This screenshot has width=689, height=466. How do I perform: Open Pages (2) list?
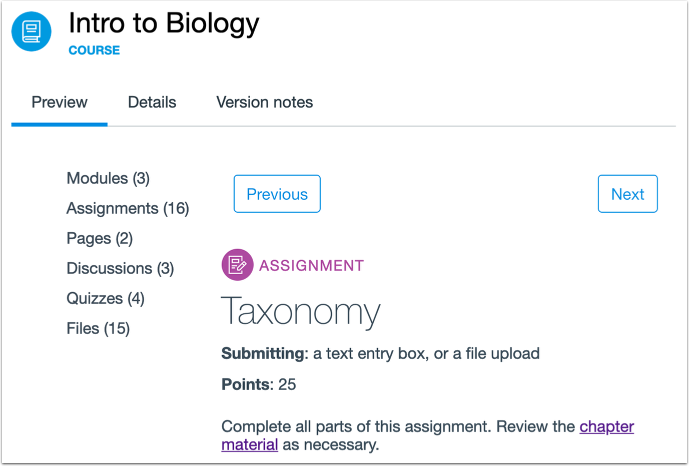(x=99, y=239)
